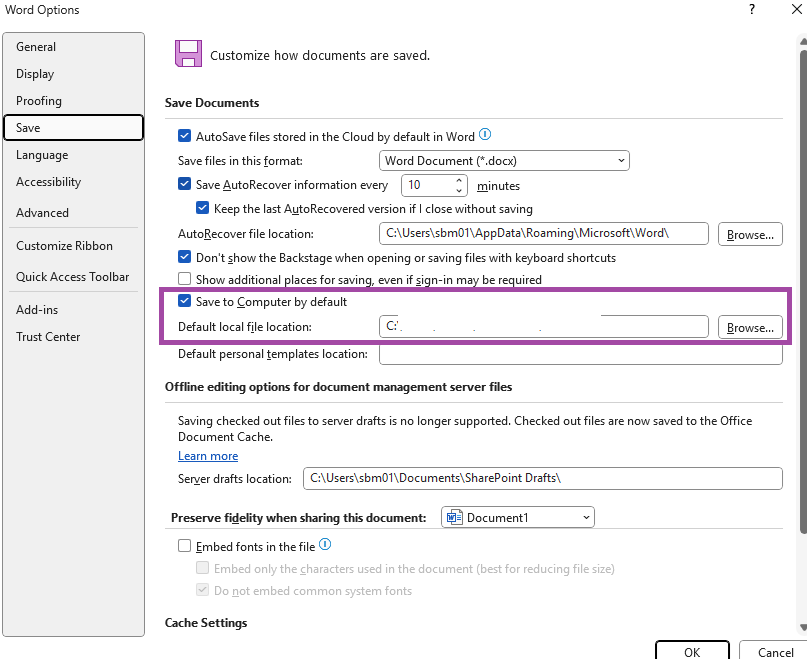807x659 pixels.
Task: Click the AutoRecover minutes number field
Action: click(x=428, y=185)
